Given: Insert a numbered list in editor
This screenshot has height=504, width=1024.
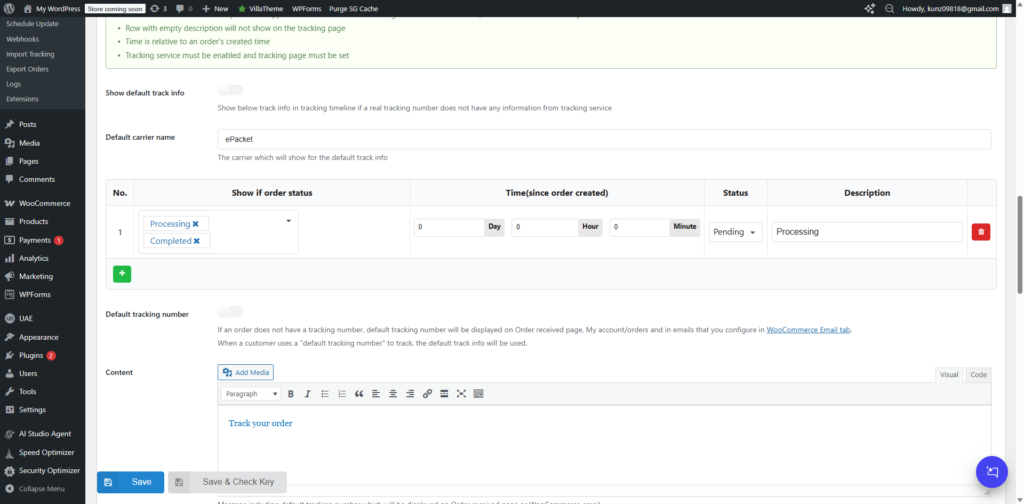Looking at the screenshot, I should [x=342, y=394].
